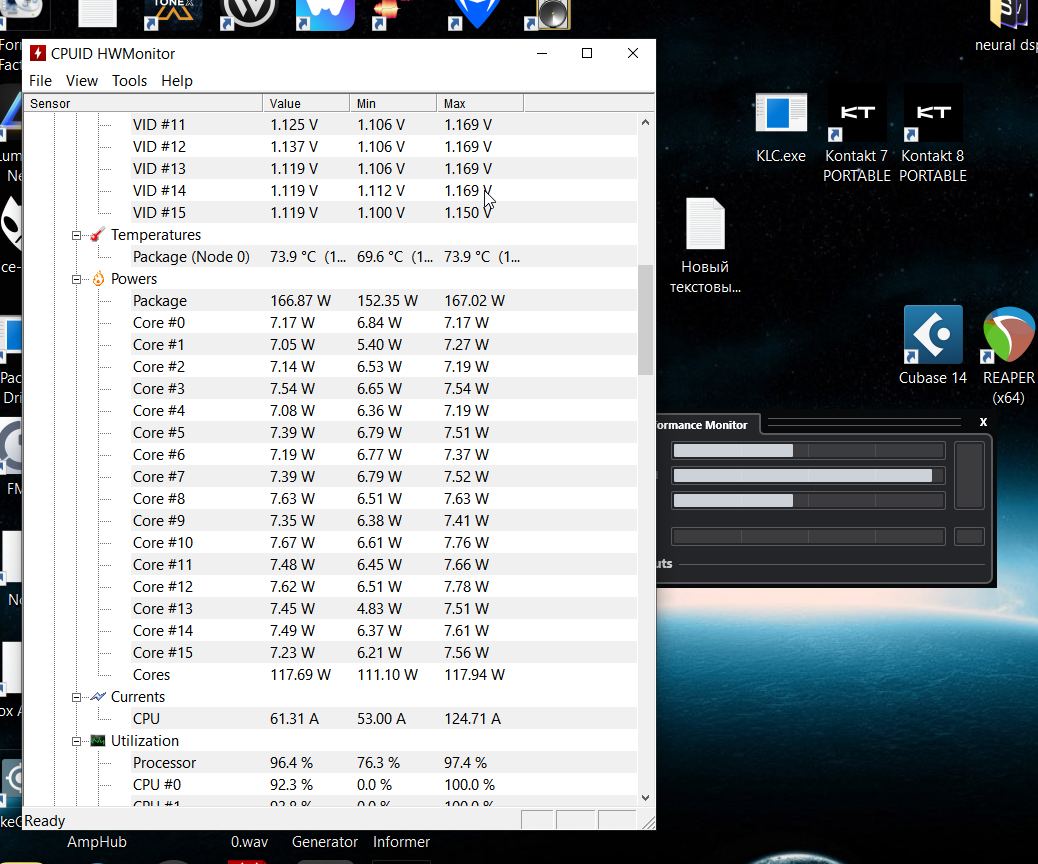The height and width of the screenshot is (864, 1038).
Task: Click the 124.71 A max current value
Action: pos(473,718)
